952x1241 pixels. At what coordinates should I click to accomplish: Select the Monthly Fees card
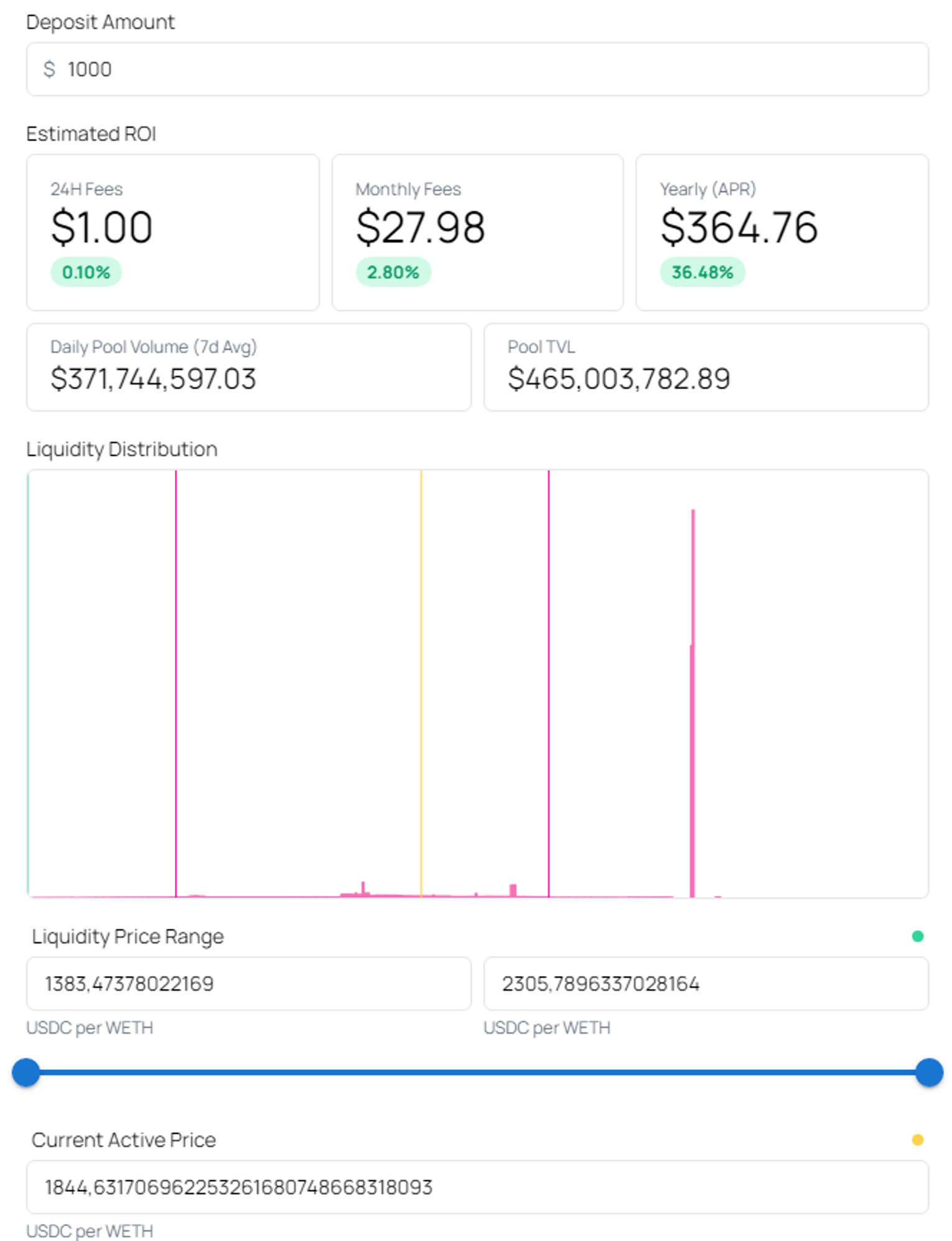(477, 232)
